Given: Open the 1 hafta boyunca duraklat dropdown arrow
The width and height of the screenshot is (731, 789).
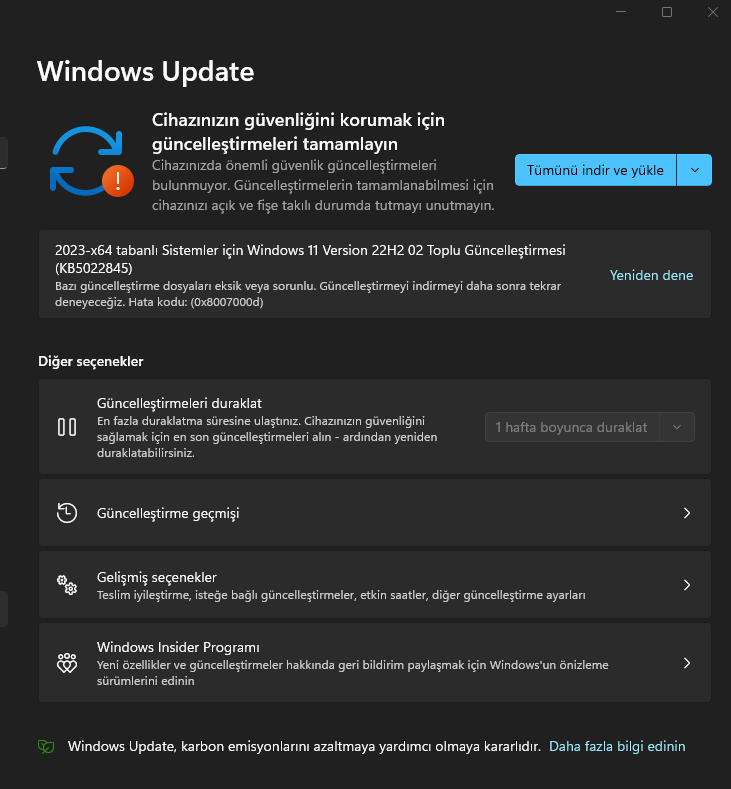Looking at the screenshot, I should 677,427.
